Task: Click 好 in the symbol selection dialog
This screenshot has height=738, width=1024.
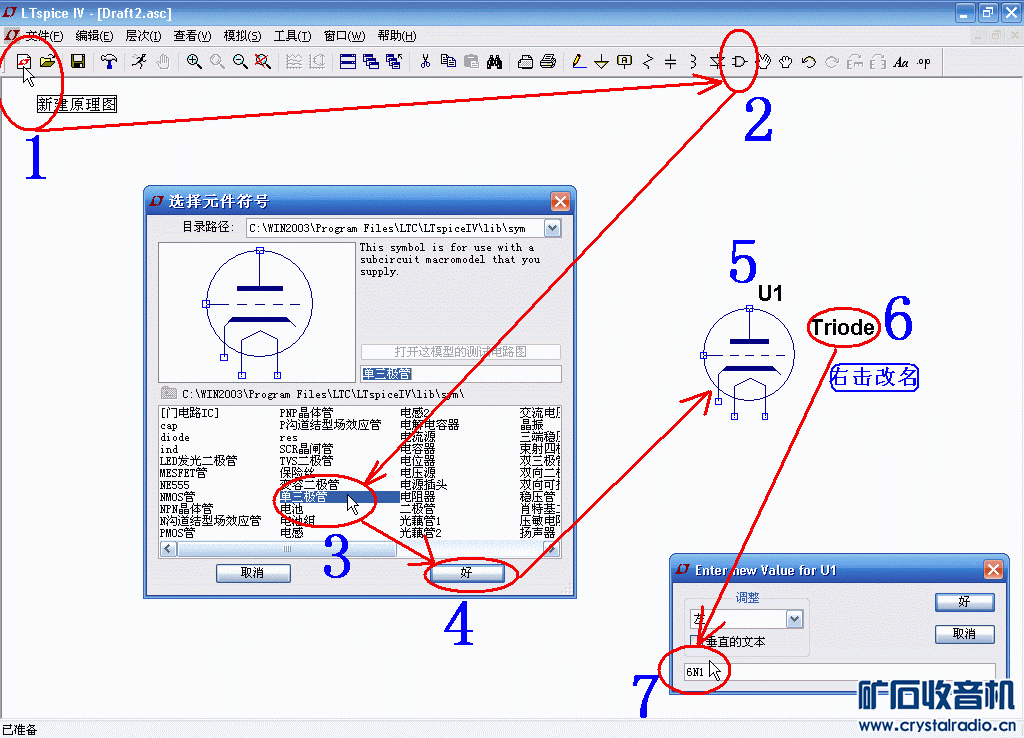Action: pyautogui.click(x=466, y=573)
